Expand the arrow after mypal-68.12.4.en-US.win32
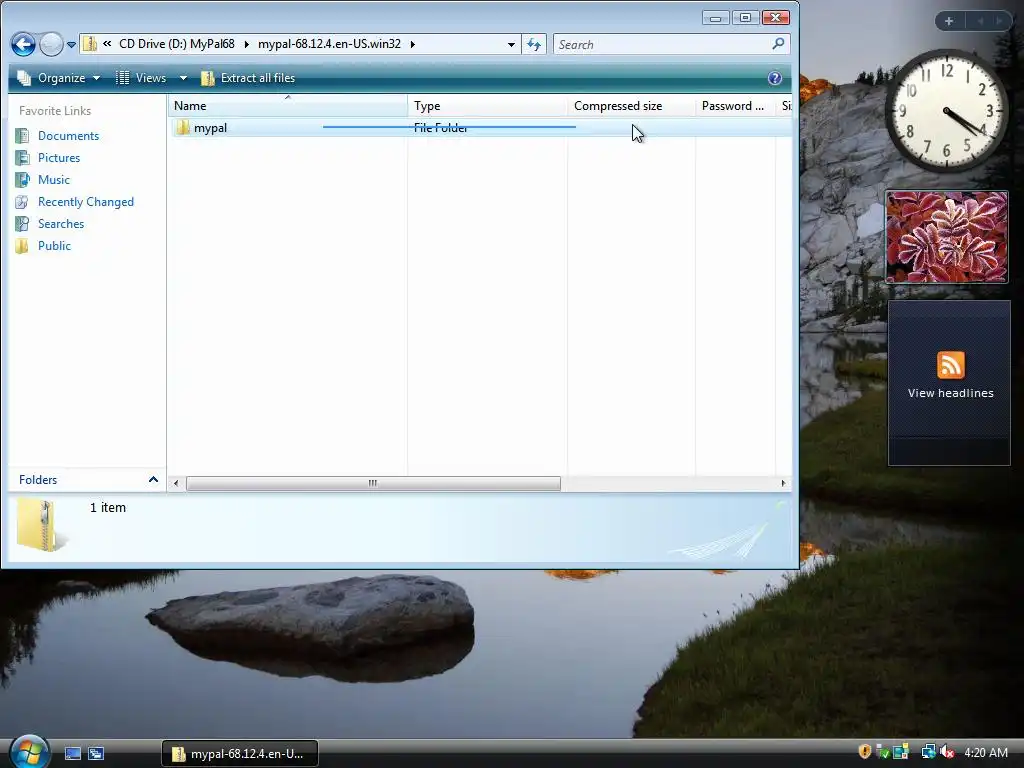1024x768 pixels. click(413, 44)
